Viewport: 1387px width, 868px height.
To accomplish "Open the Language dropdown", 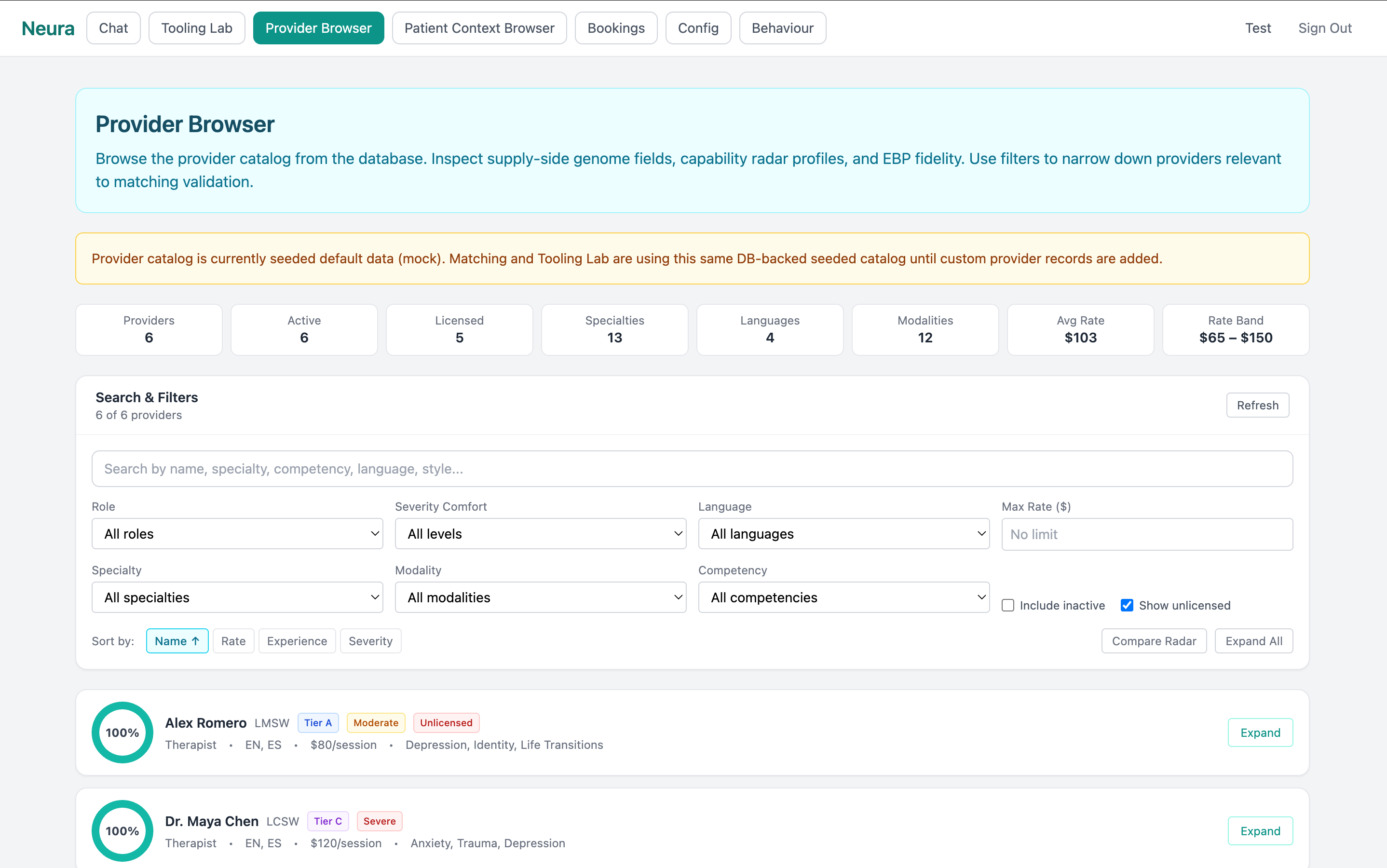I will coord(843,533).
